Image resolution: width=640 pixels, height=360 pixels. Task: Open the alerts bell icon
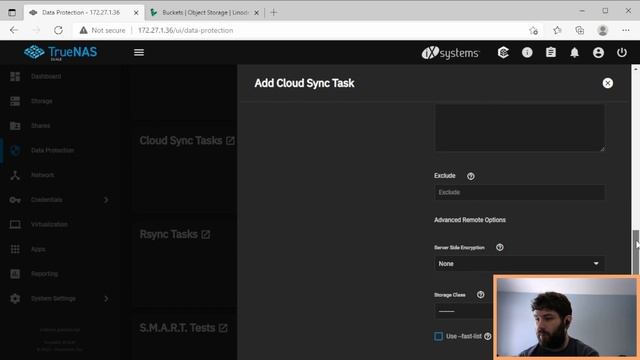(x=574, y=52)
